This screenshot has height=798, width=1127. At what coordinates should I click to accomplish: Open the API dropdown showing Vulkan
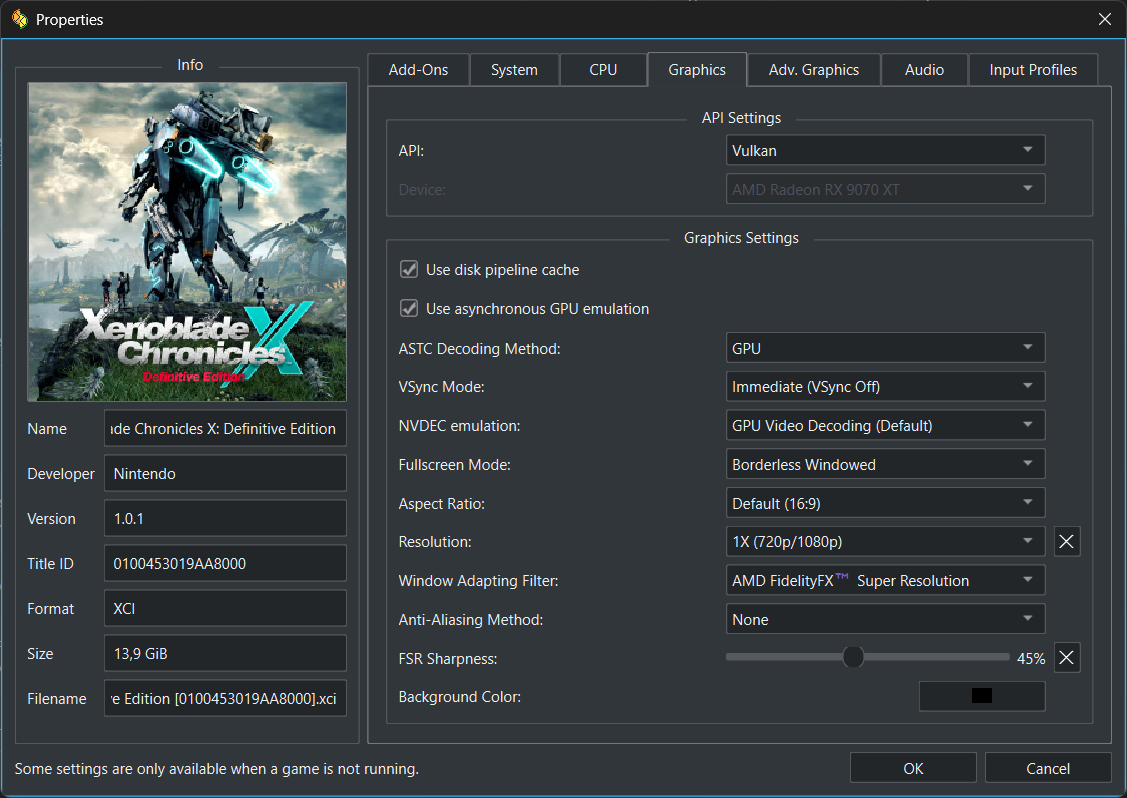pyautogui.click(x=885, y=150)
